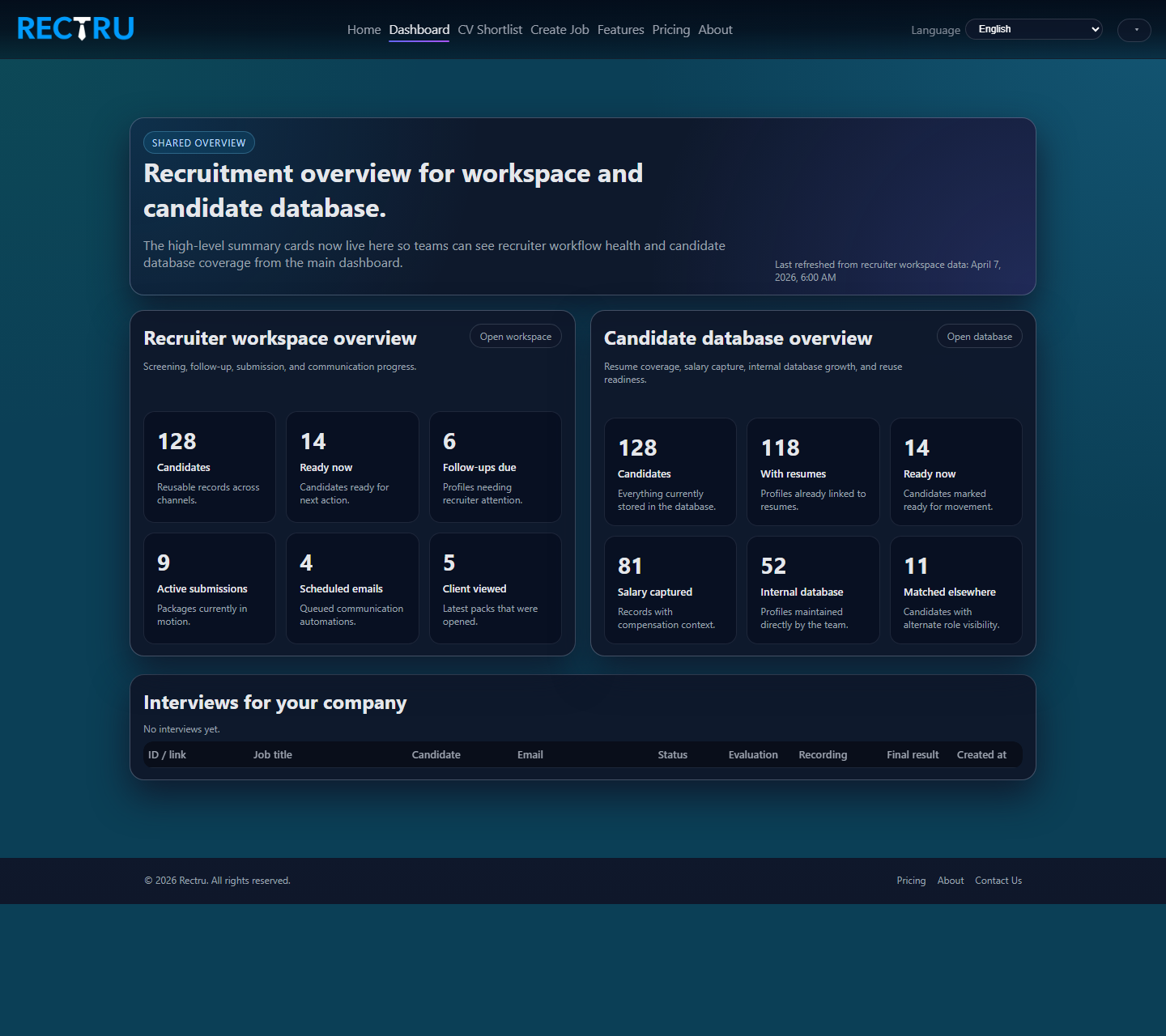The image size is (1166, 1036).
Task: Click the Open database button
Action: (x=979, y=336)
